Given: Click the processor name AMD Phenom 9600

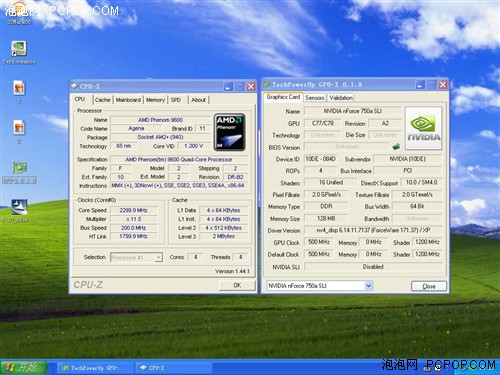Looking at the screenshot, I should (160, 120).
